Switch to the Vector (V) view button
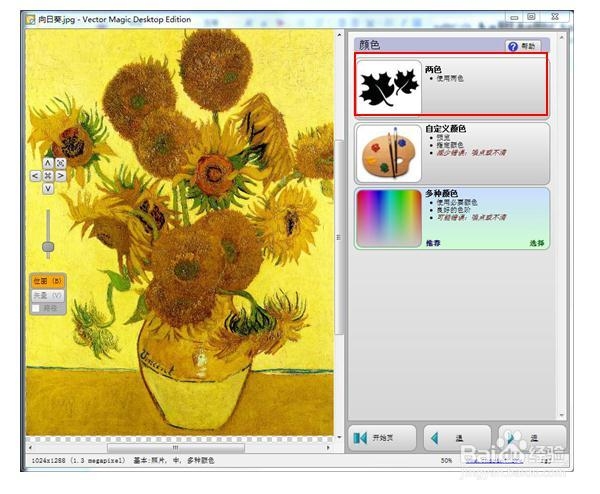This screenshot has width=600, height=494. tap(47, 295)
